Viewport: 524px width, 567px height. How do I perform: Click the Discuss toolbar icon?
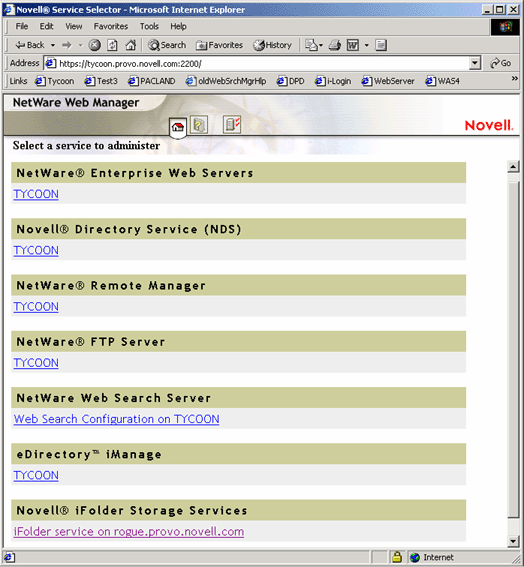(381, 45)
